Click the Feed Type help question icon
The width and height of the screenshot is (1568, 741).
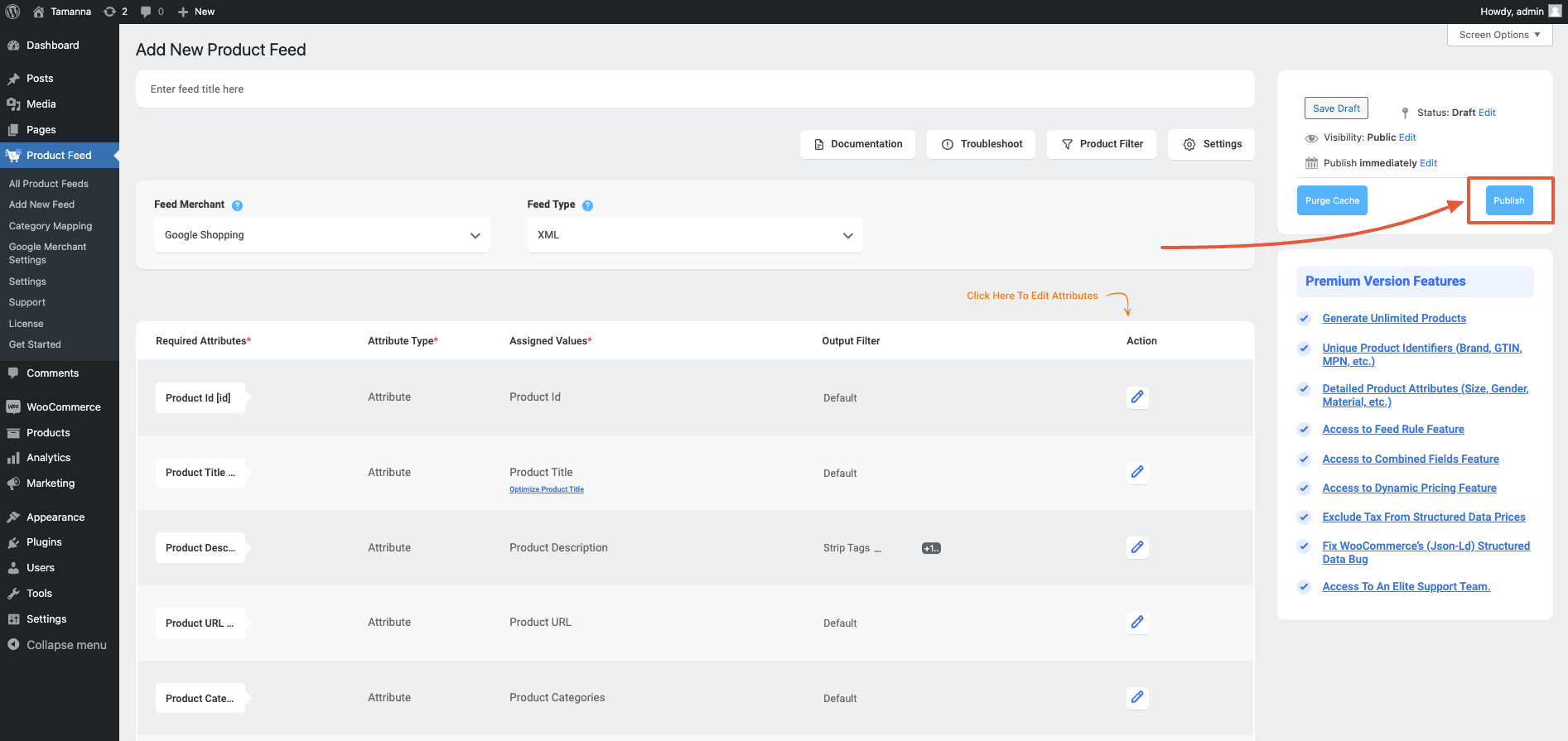coord(587,205)
